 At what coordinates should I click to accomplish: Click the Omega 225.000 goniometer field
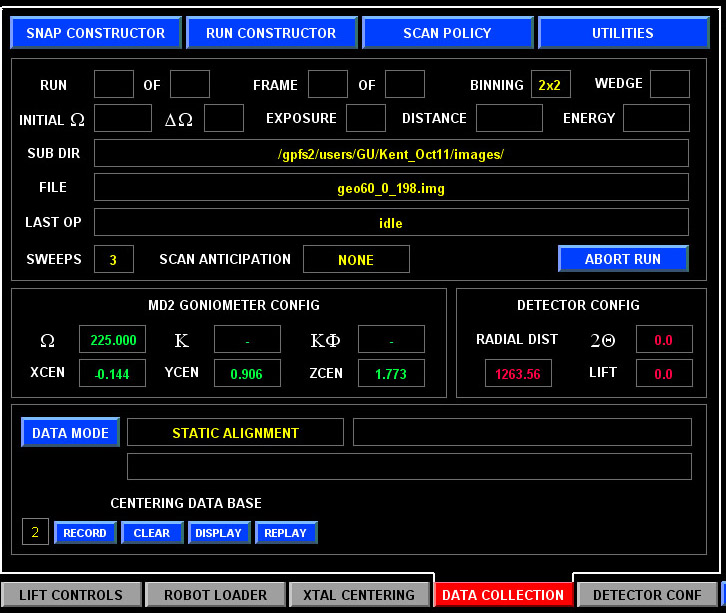(x=112, y=340)
